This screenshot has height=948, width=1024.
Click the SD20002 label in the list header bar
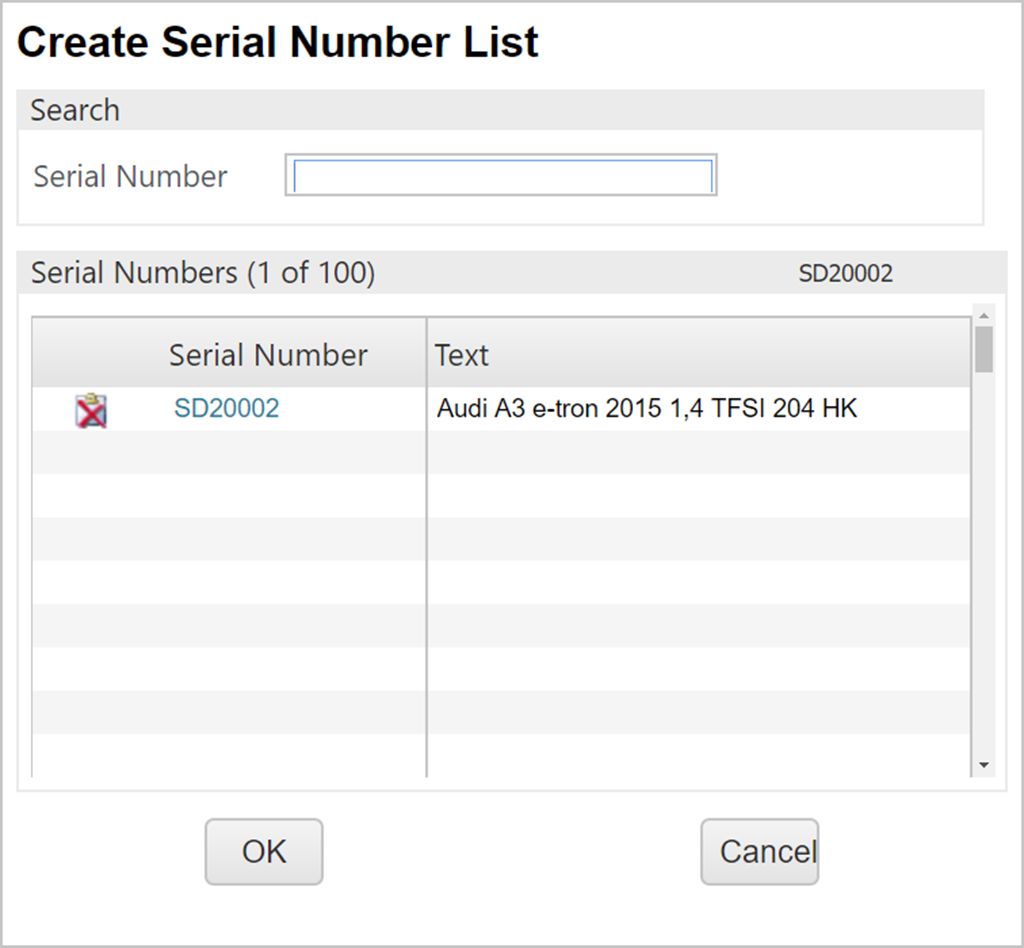click(x=845, y=274)
